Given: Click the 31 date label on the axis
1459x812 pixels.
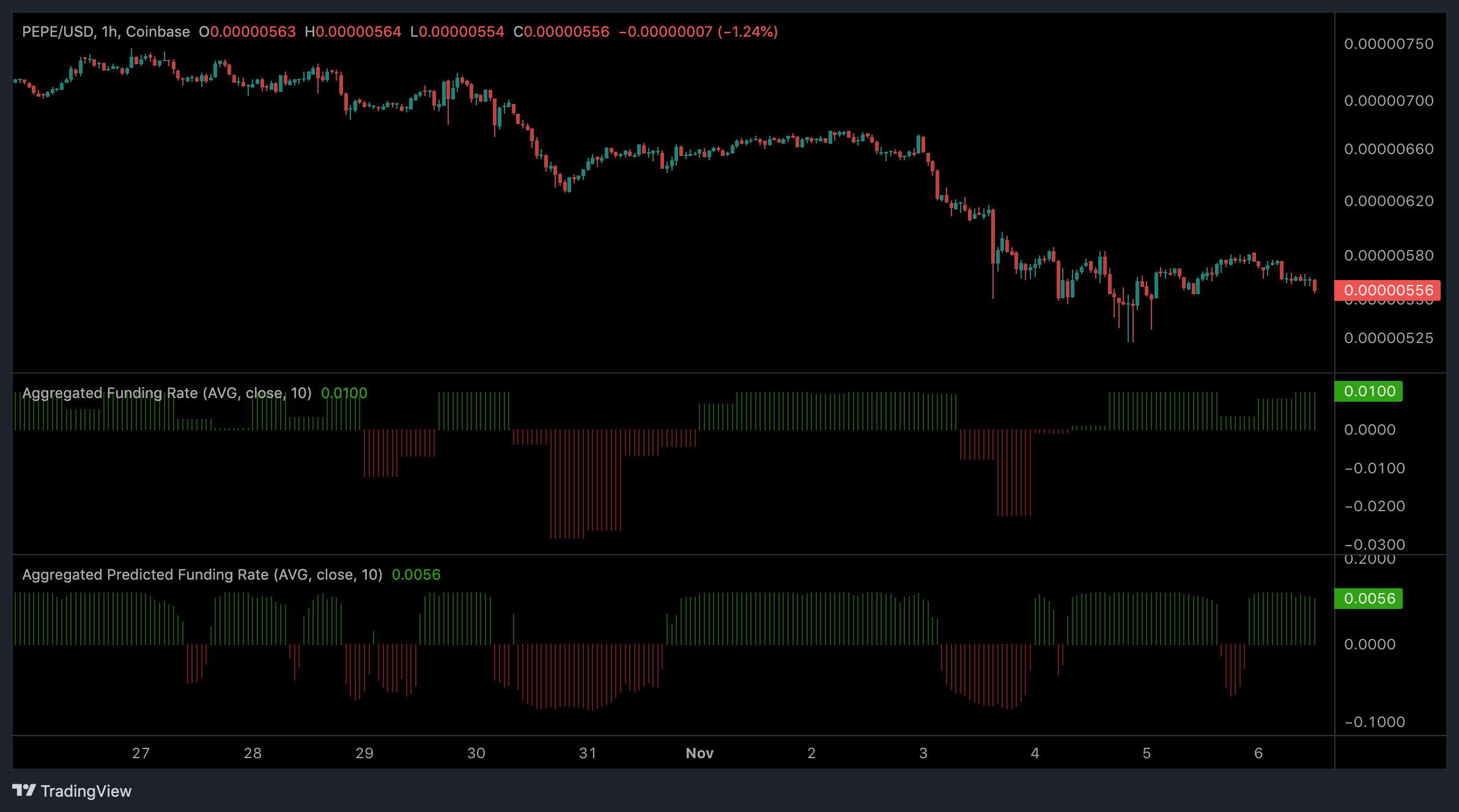Looking at the screenshot, I should pyautogui.click(x=587, y=753).
